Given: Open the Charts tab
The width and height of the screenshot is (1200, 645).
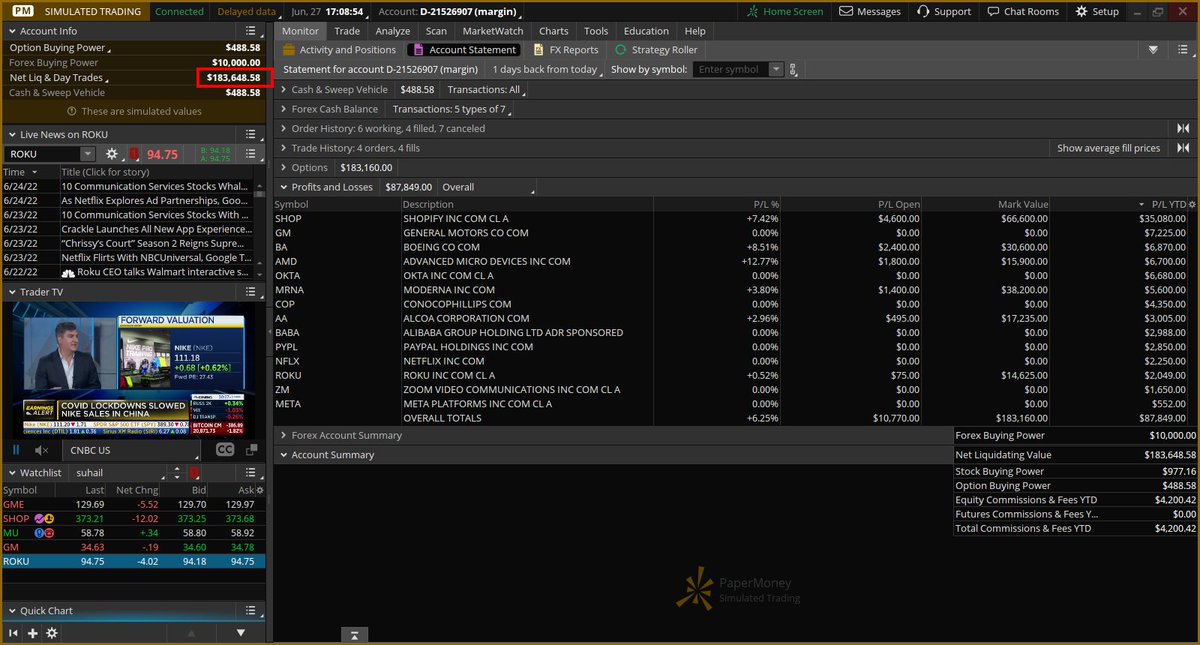Looking at the screenshot, I should tap(554, 31).
